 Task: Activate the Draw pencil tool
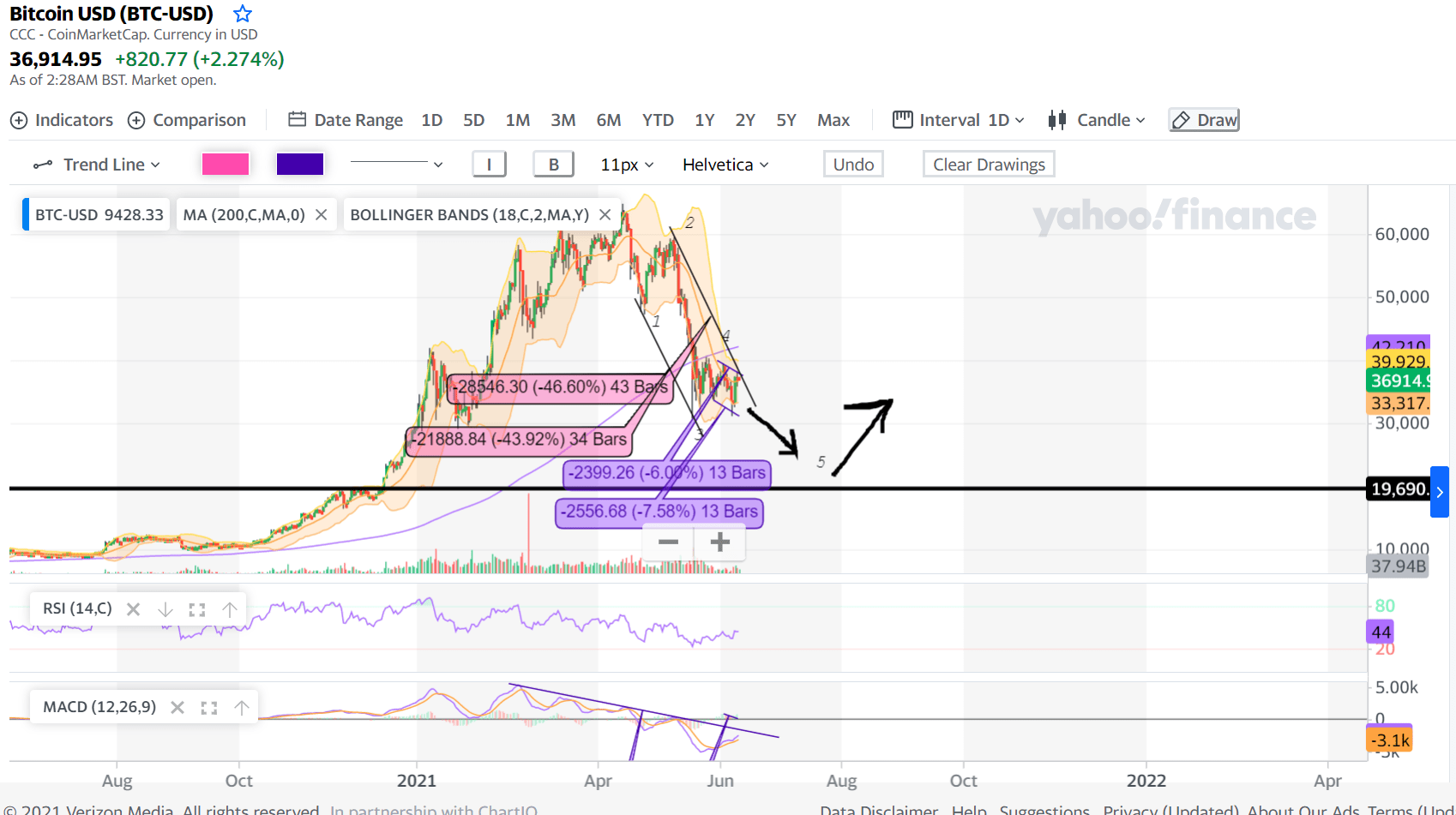[x=1203, y=119]
